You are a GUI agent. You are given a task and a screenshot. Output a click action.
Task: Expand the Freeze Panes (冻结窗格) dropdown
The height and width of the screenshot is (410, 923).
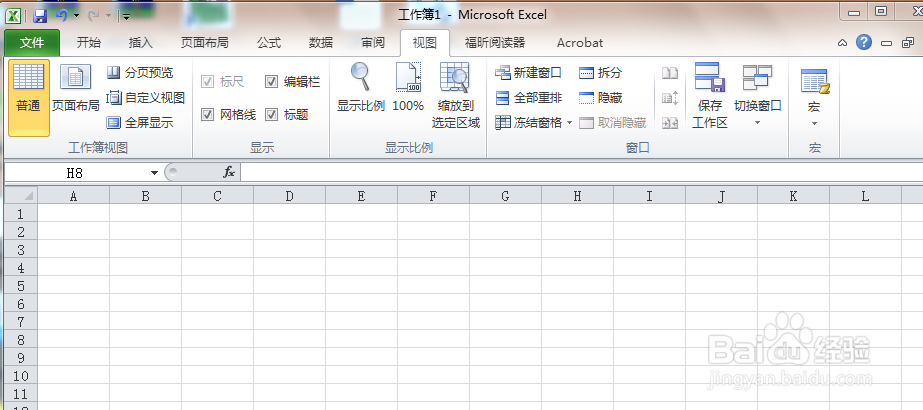[x=570, y=122]
